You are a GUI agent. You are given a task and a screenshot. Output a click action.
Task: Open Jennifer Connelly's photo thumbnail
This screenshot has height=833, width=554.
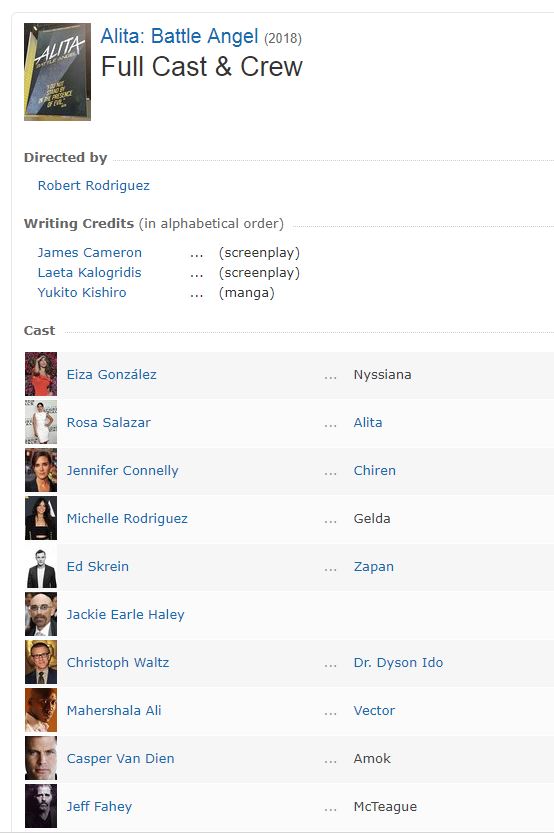coord(41,470)
